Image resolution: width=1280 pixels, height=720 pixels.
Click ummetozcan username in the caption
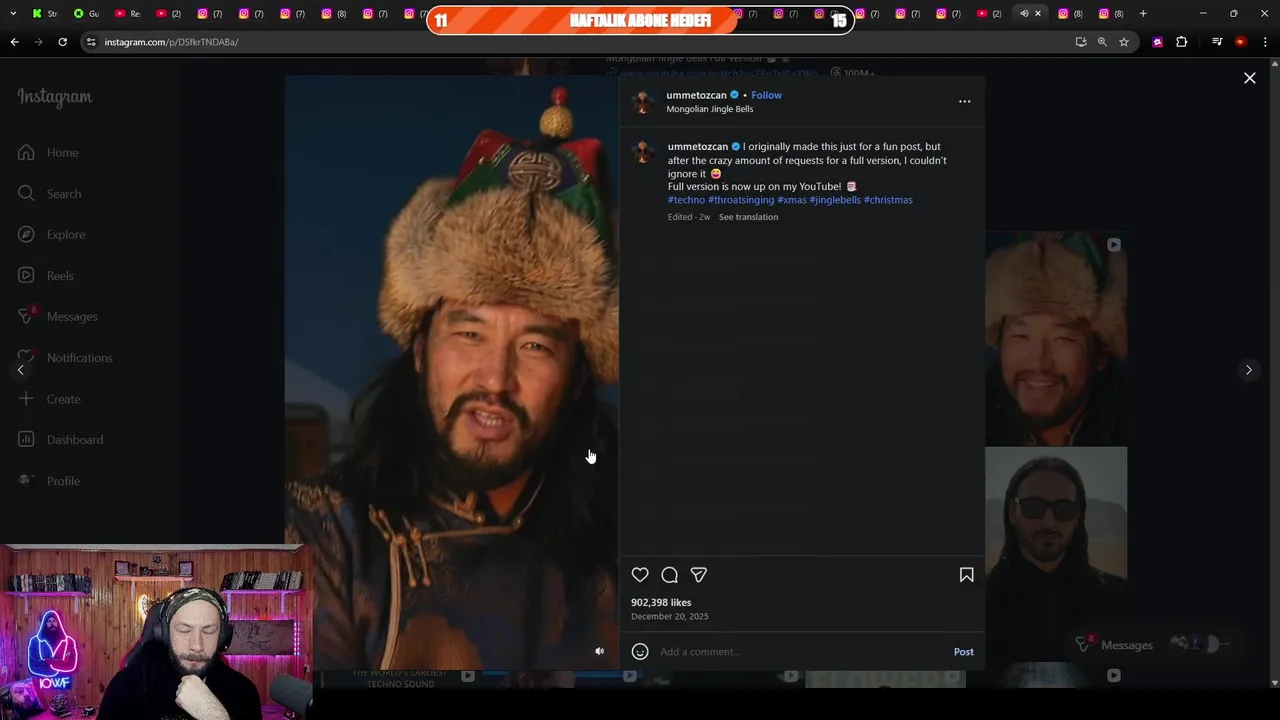(x=698, y=146)
